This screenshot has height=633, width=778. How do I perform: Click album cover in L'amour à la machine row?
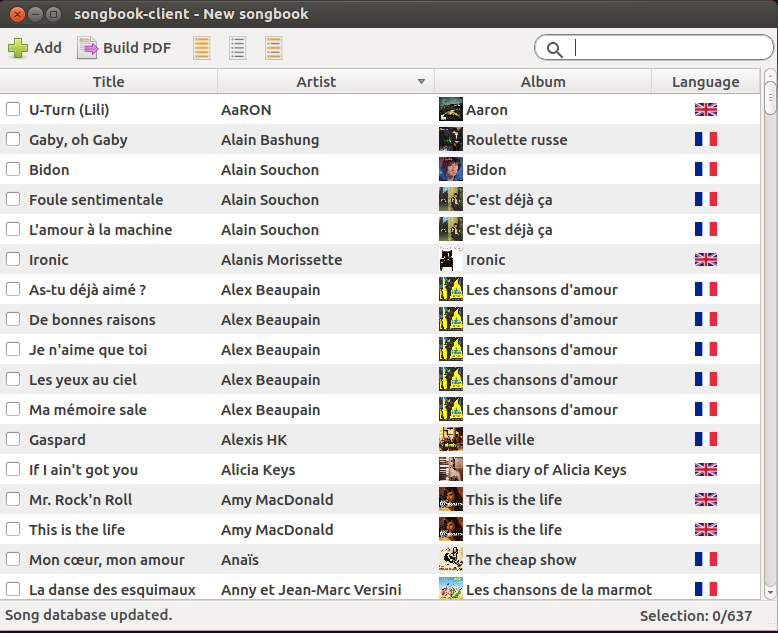tap(451, 230)
